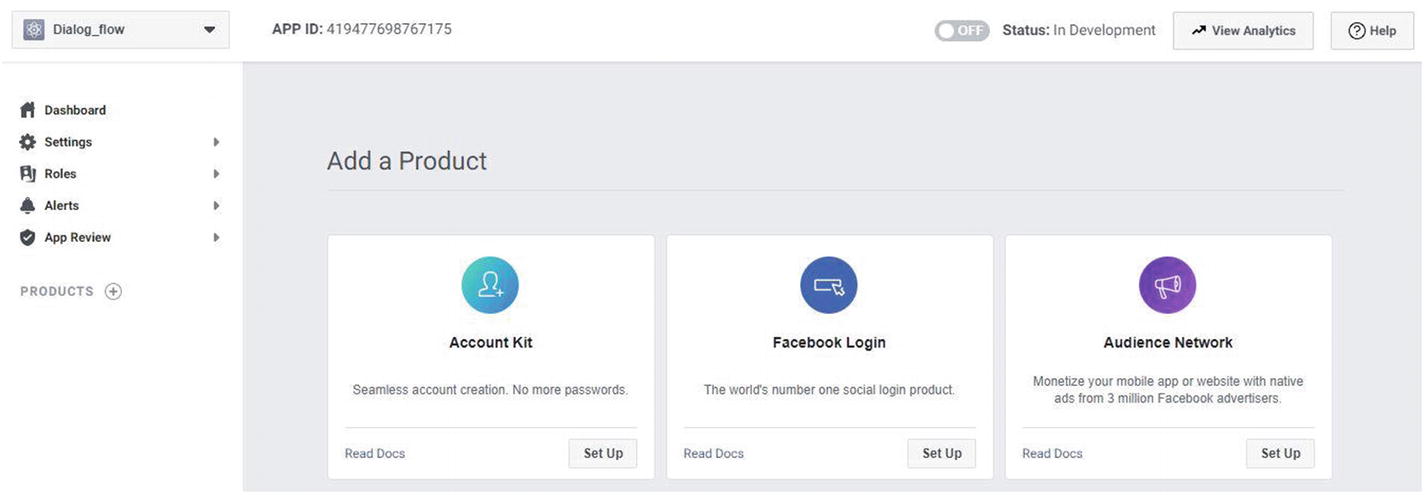The image size is (1425, 495).
Task: Click Set Up for Facebook Login
Action: [942, 453]
